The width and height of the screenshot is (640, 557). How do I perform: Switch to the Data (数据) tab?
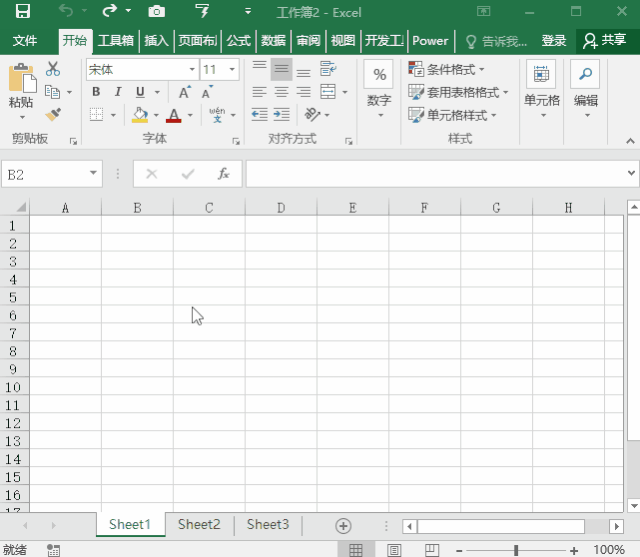point(273,40)
